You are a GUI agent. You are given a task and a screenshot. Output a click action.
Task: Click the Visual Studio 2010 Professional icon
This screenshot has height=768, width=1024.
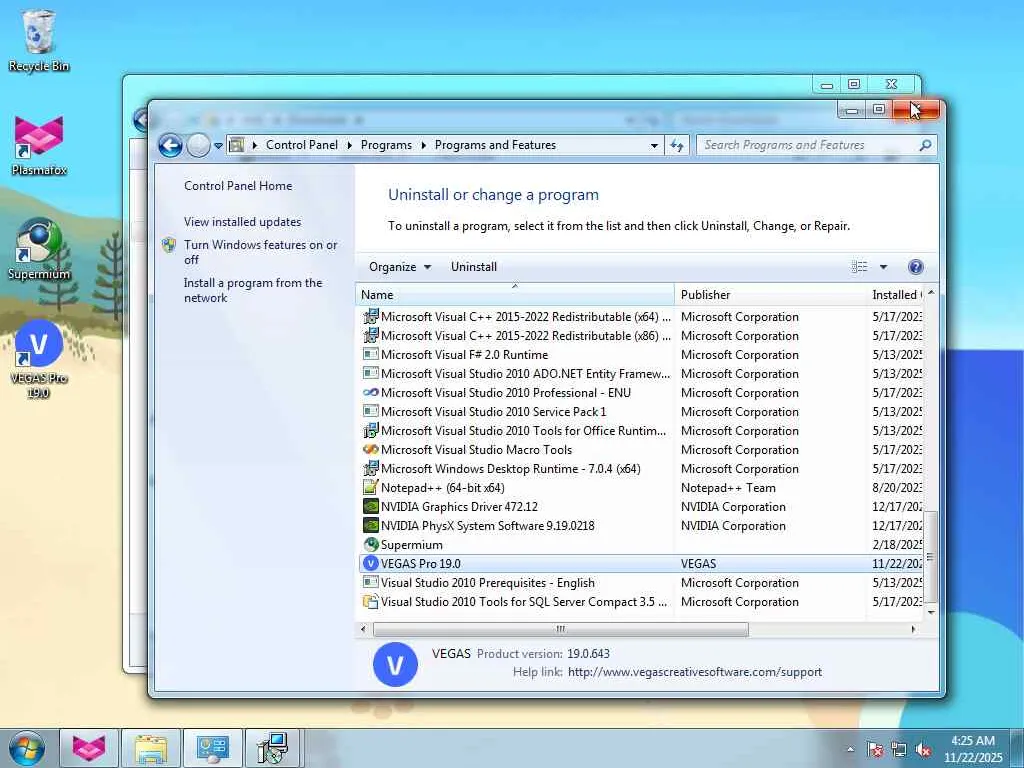[370, 392]
